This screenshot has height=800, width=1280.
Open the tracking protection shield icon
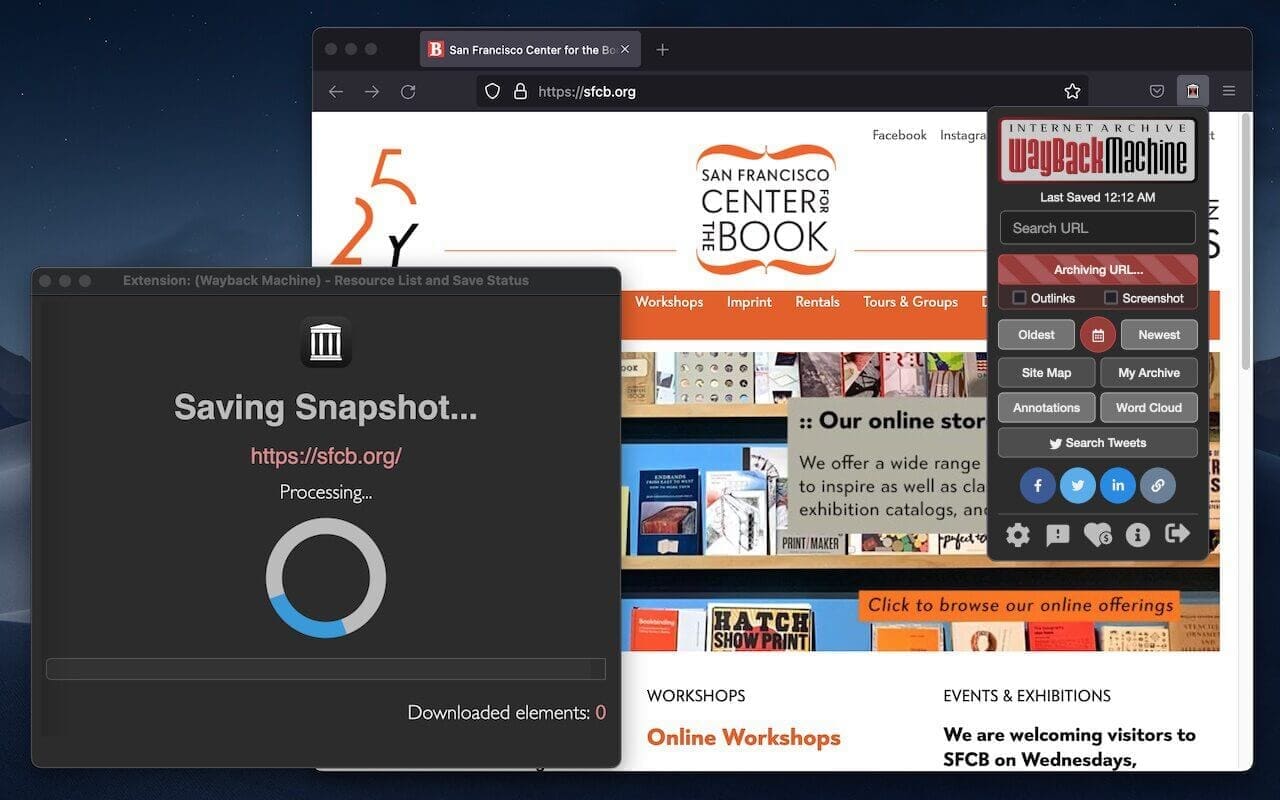pos(492,91)
